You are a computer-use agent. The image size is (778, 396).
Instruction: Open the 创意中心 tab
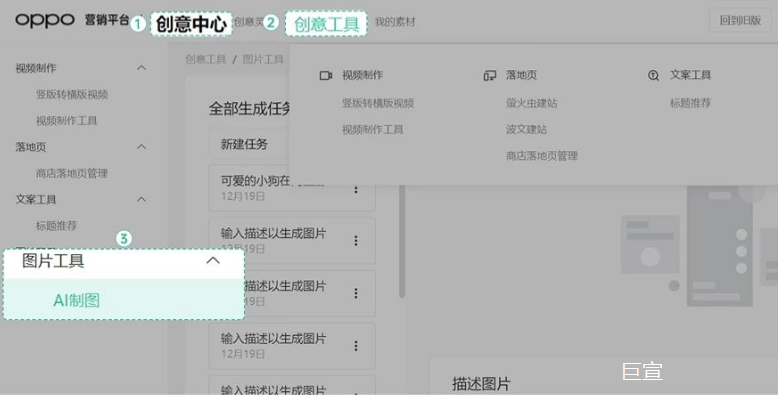(191, 23)
